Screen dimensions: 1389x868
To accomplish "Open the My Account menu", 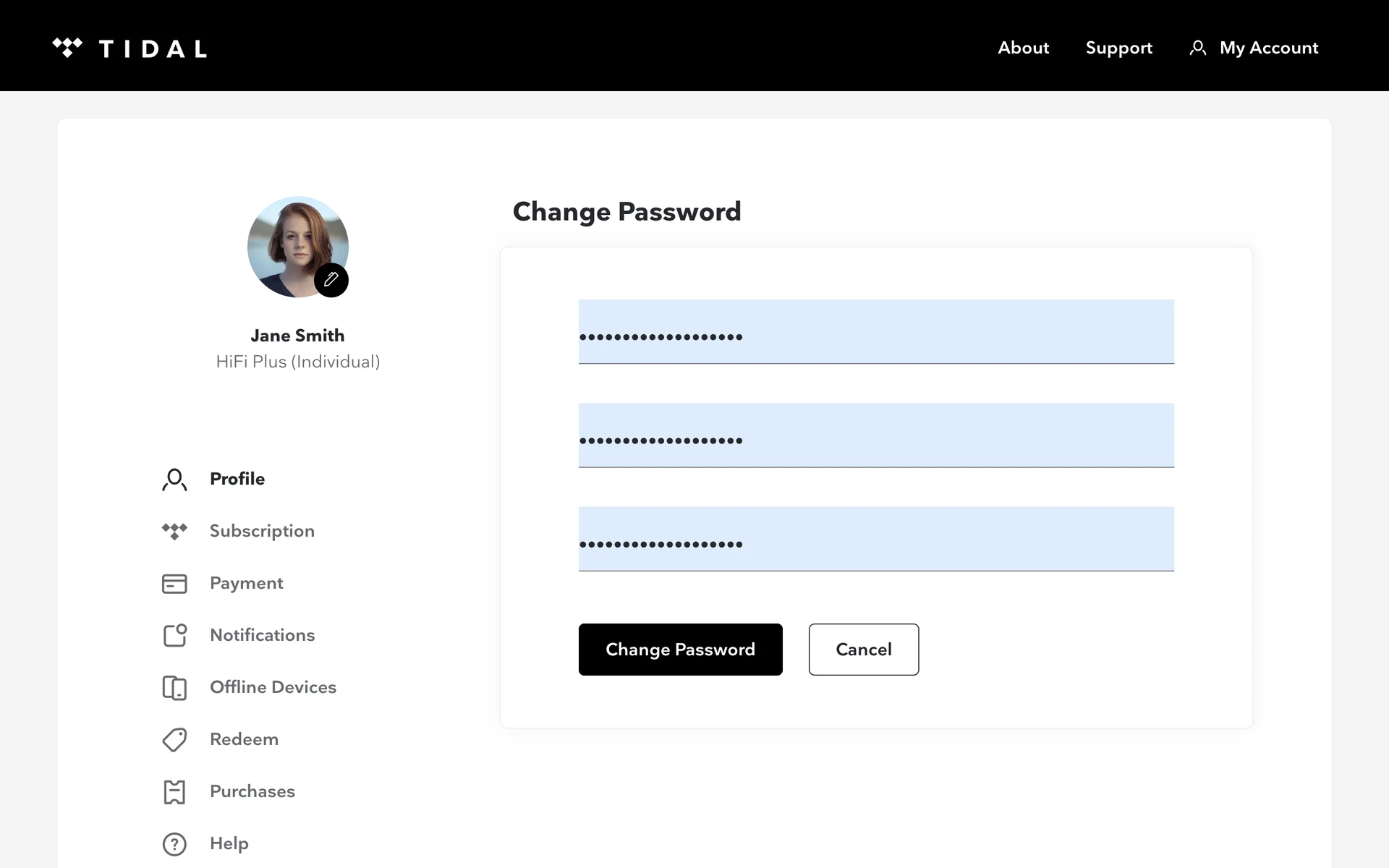I will (x=1268, y=48).
